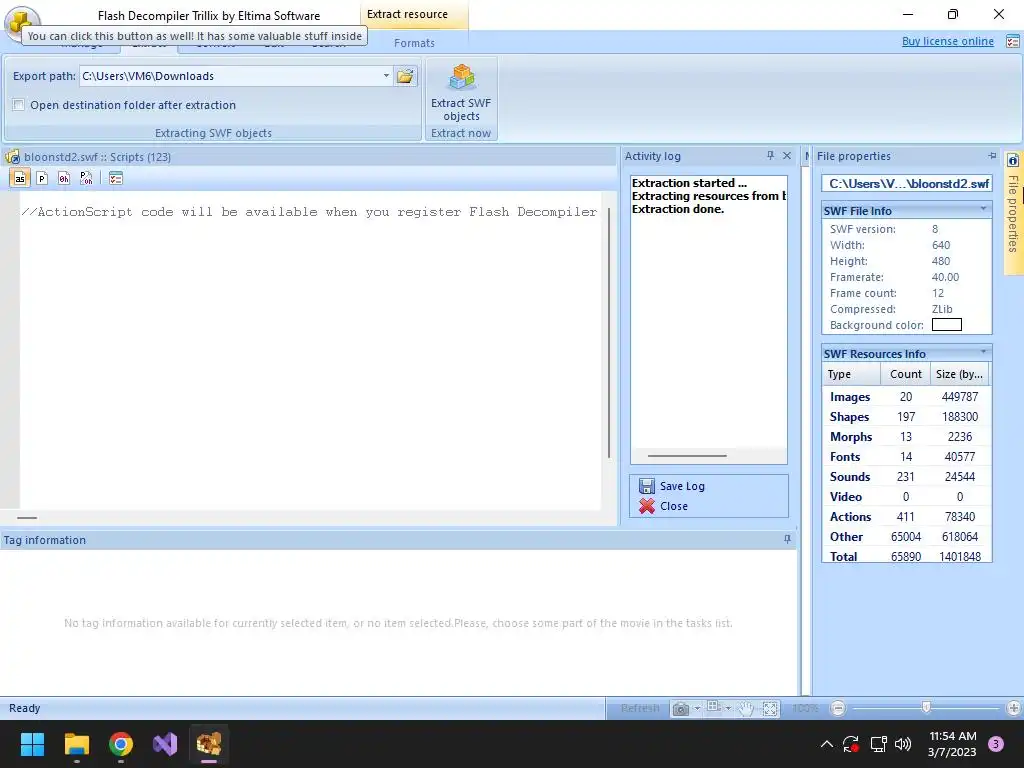
Task: Click the zoom out minus button
Action: click(x=839, y=708)
